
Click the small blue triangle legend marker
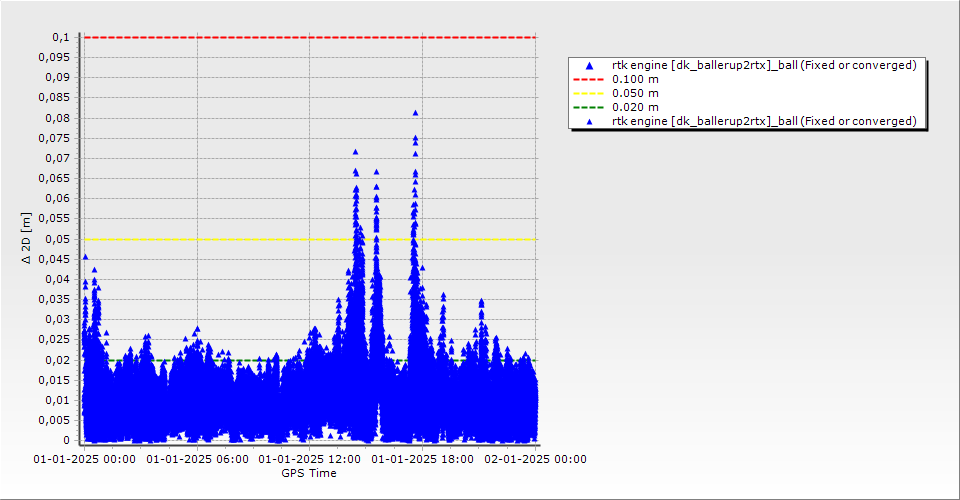[x=589, y=122]
